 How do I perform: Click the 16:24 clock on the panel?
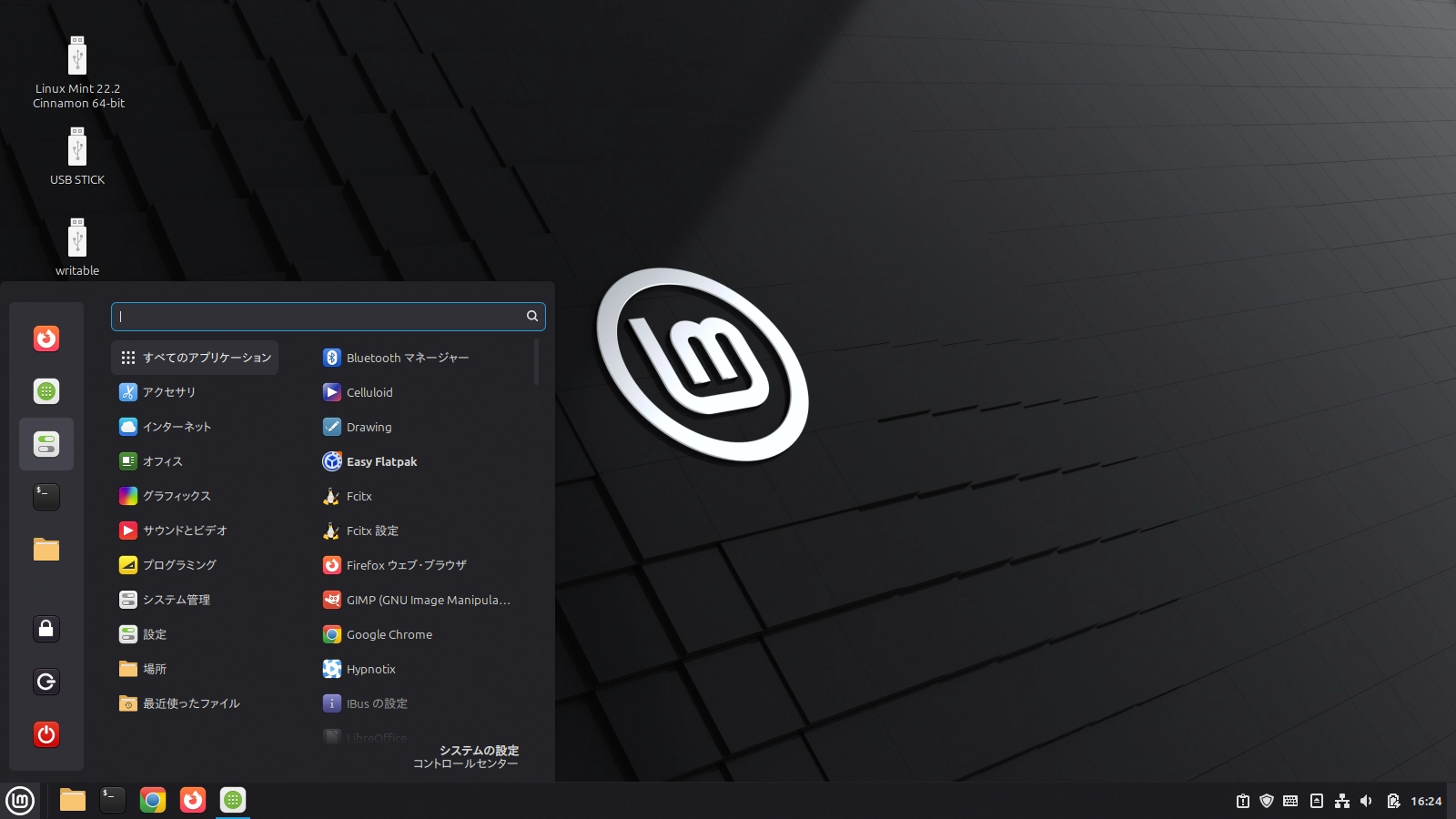coord(1426,801)
